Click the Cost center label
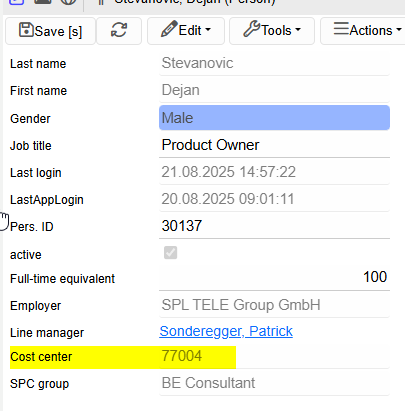The image size is (405, 411). 41,357
